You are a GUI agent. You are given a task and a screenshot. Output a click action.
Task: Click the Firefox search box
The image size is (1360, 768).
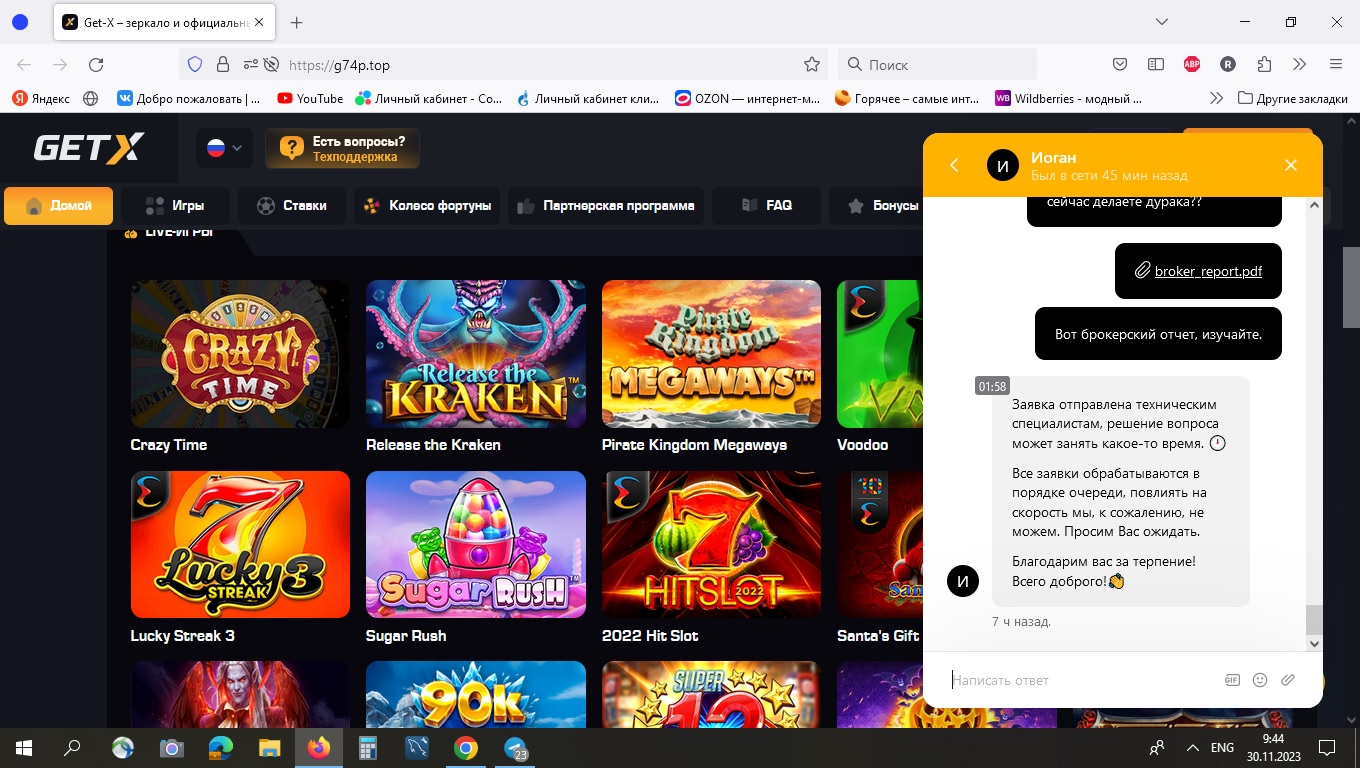coord(937,64)
